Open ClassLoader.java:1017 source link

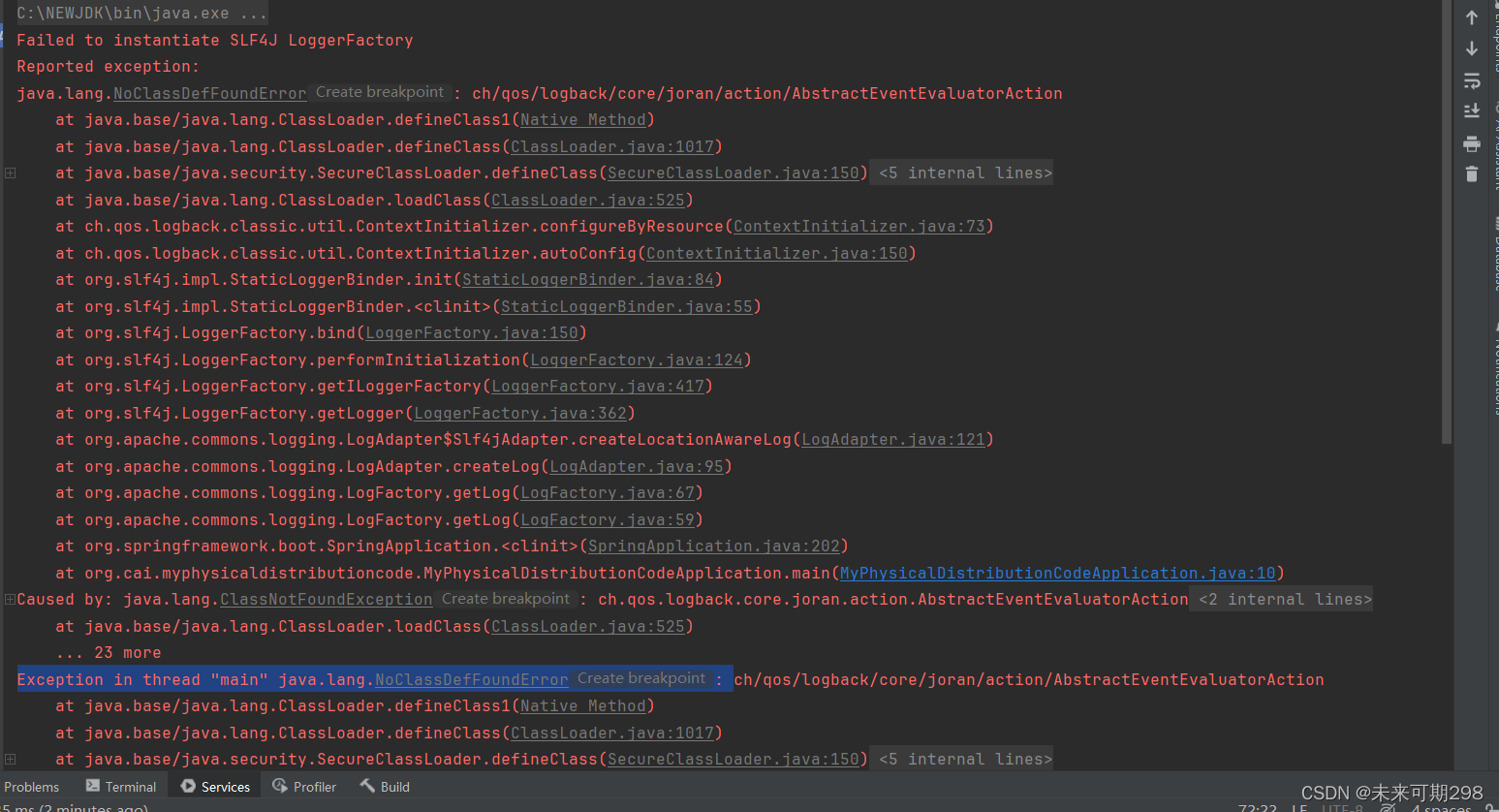click(x=612, y=146)
